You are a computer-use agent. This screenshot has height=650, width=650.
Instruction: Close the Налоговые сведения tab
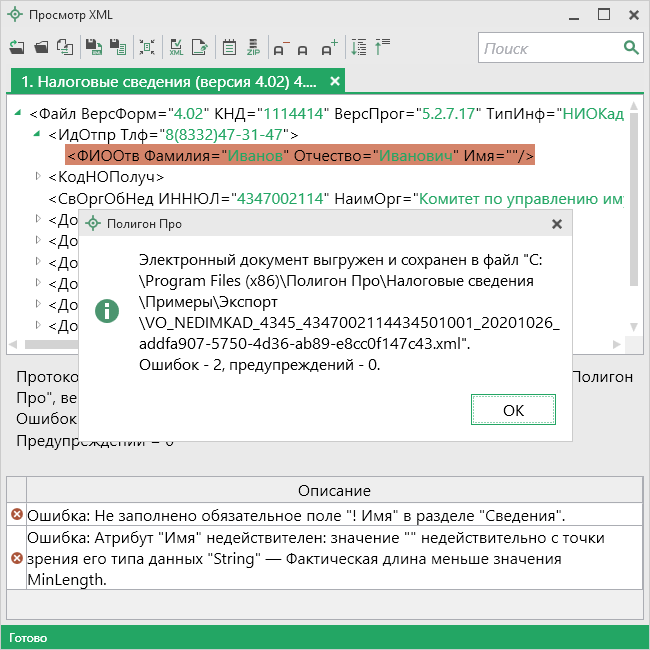[x=335, y=81]
